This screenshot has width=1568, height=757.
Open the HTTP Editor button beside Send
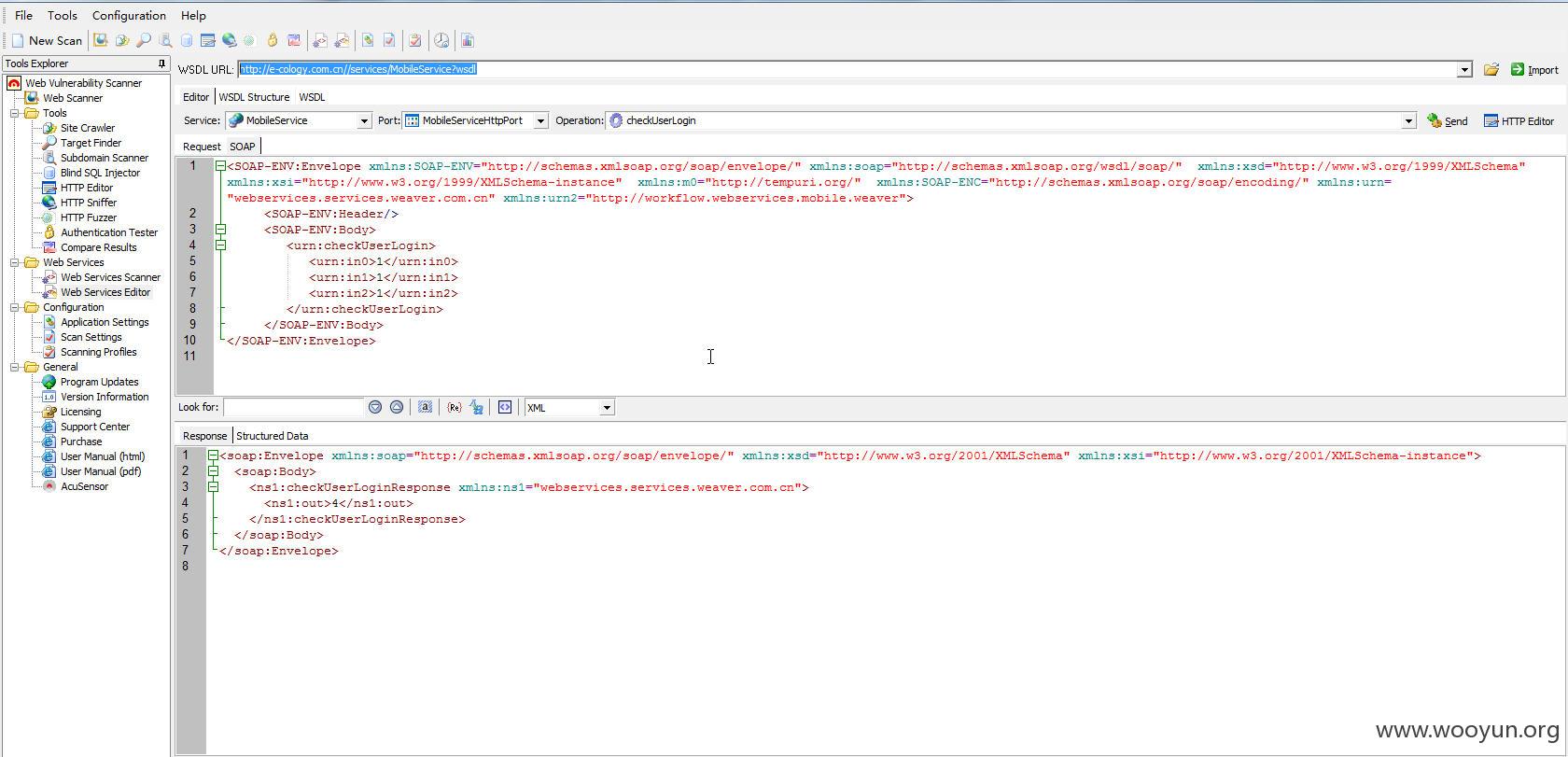pyautogui.click(x=1519, y=120)
